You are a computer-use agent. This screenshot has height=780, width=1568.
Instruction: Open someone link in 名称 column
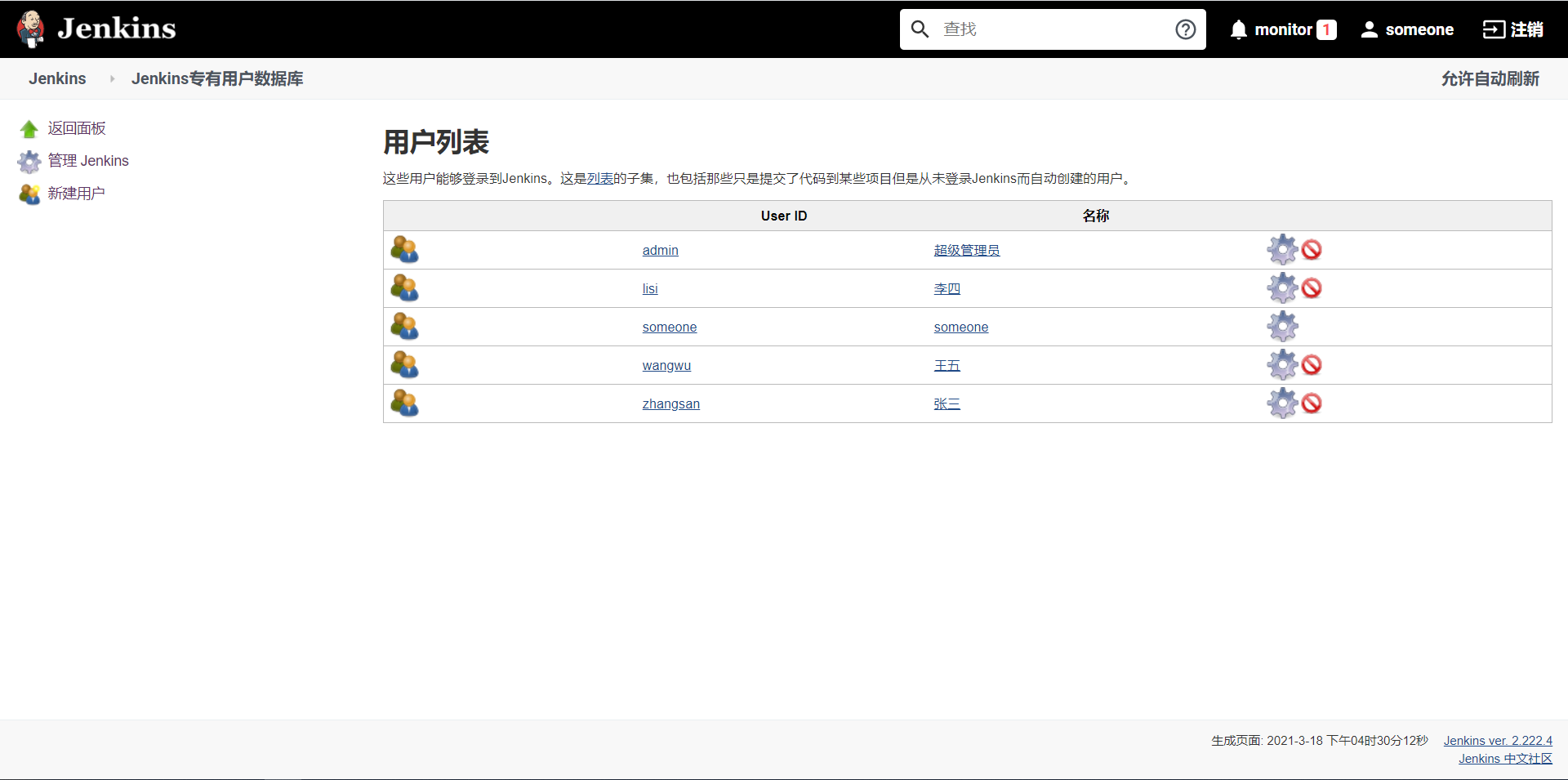click(x=961, y=327)
